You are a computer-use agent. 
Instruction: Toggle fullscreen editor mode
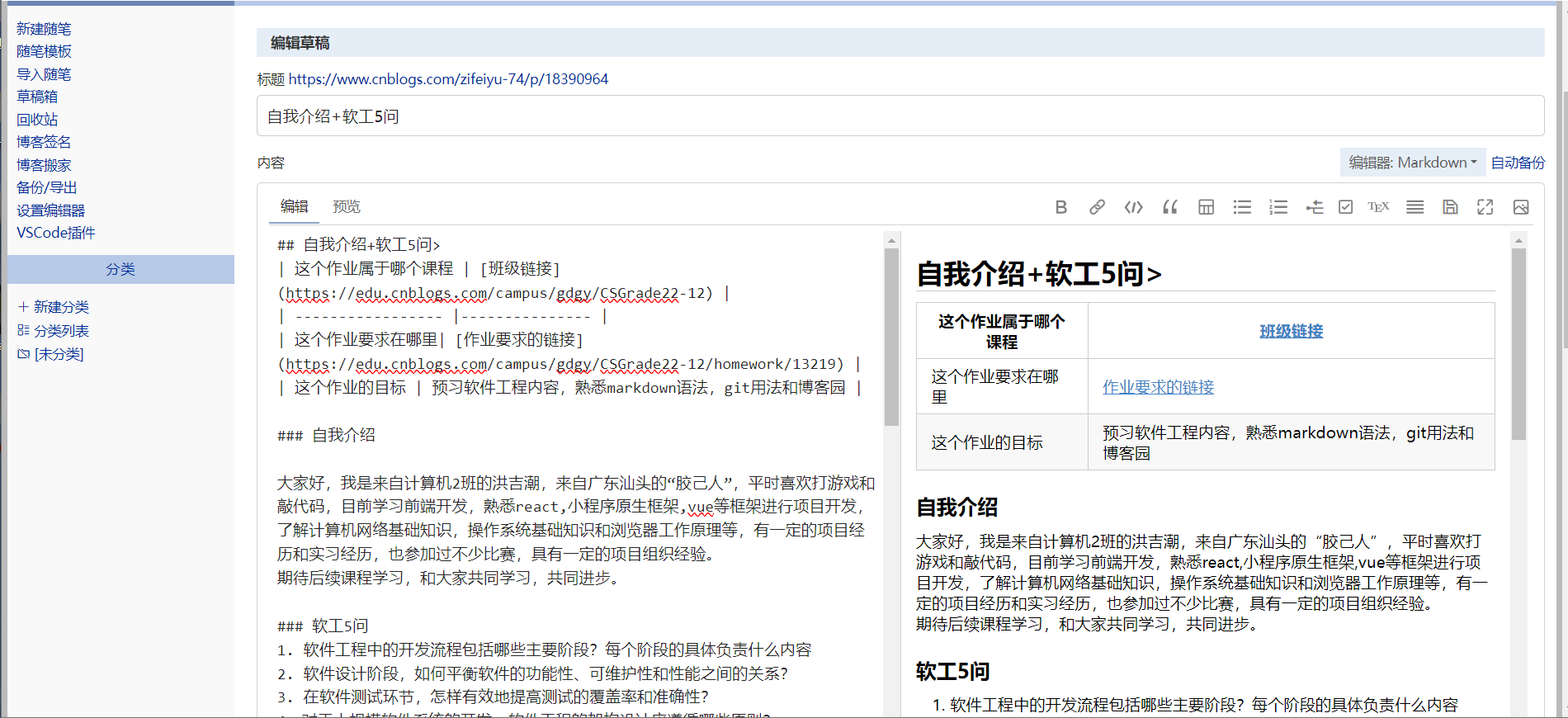(1485, 207)
